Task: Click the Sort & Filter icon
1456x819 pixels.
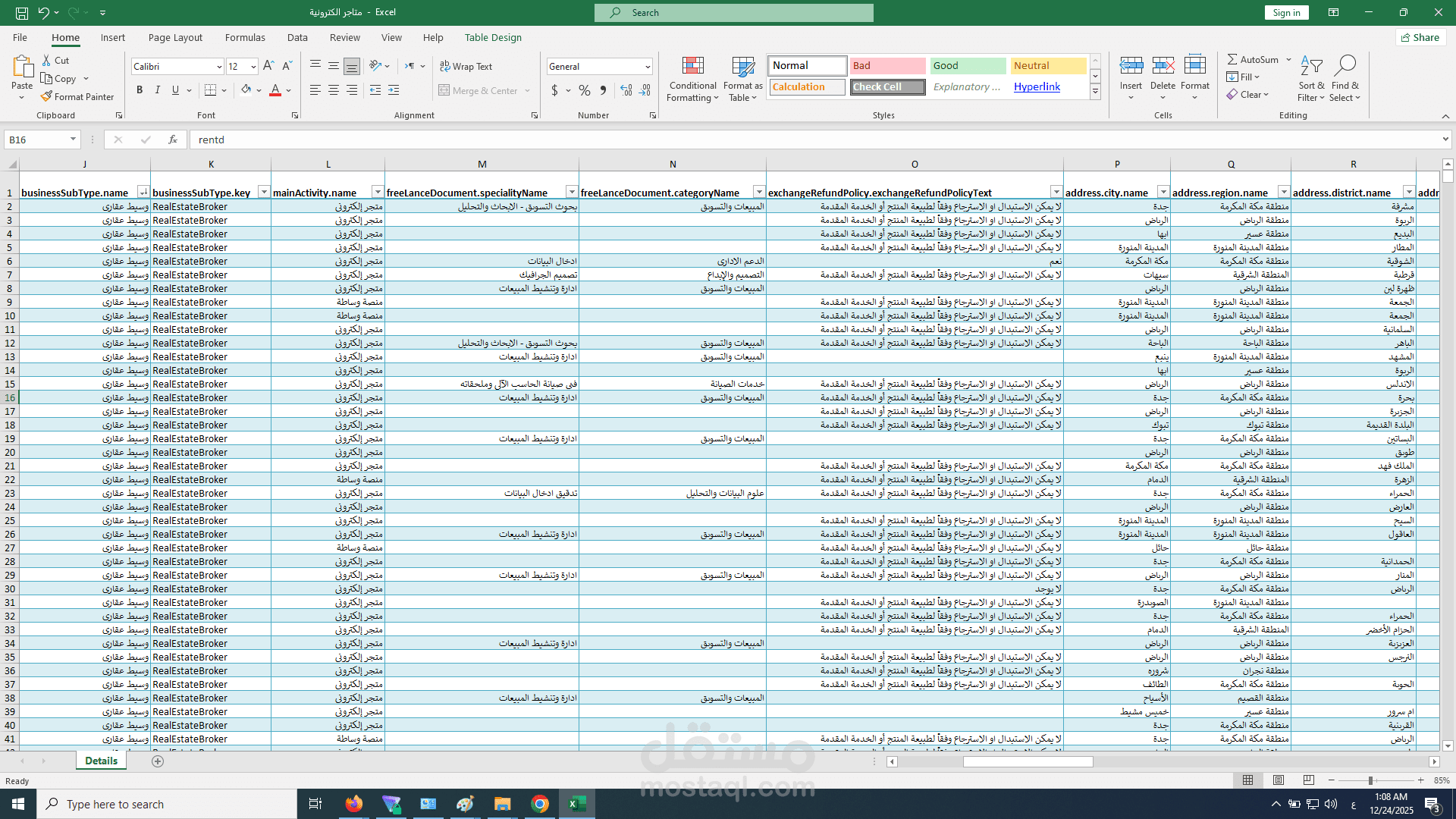Action: point(1310,67)
